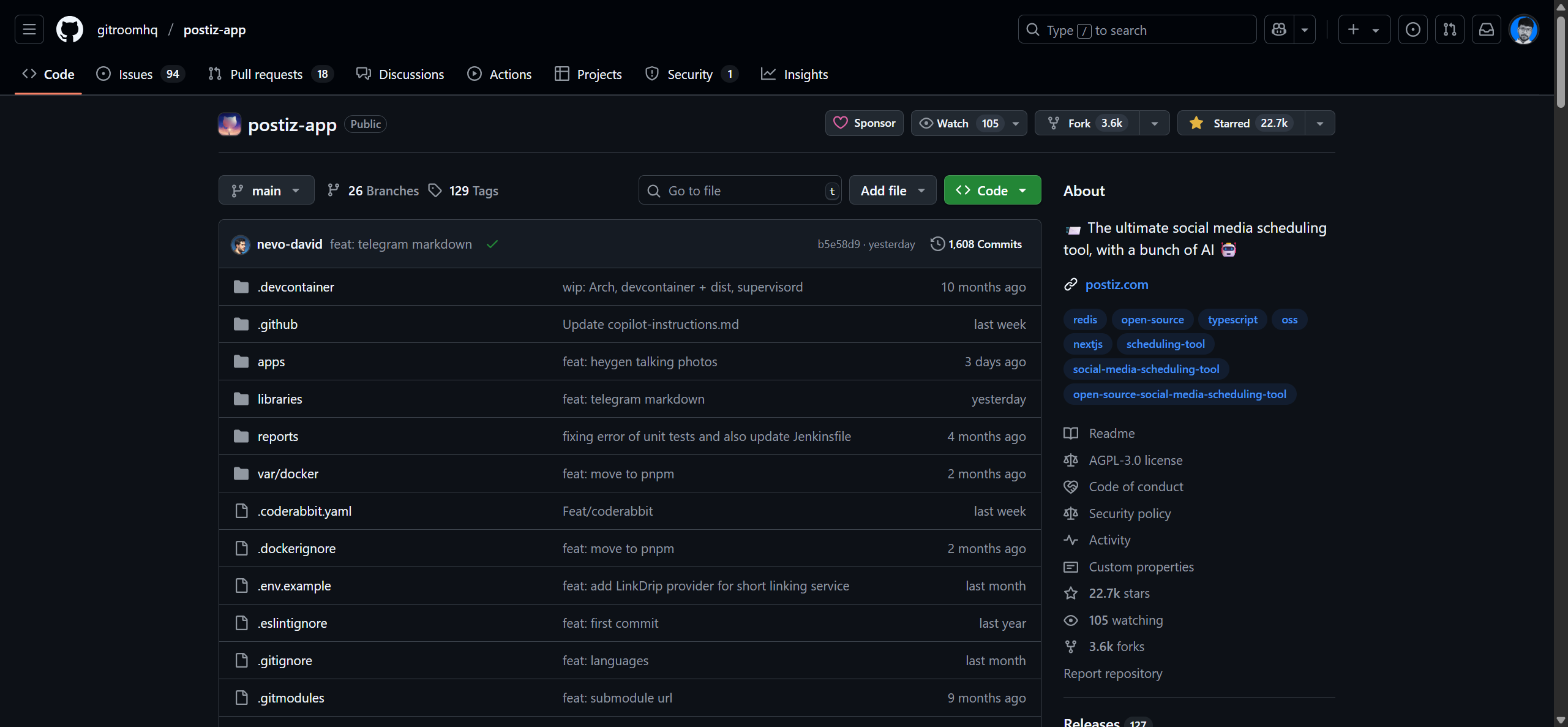Click the .github folder icon
Image resolution: width=1568 pixels, height=727 pixels.
pos(241,324)
